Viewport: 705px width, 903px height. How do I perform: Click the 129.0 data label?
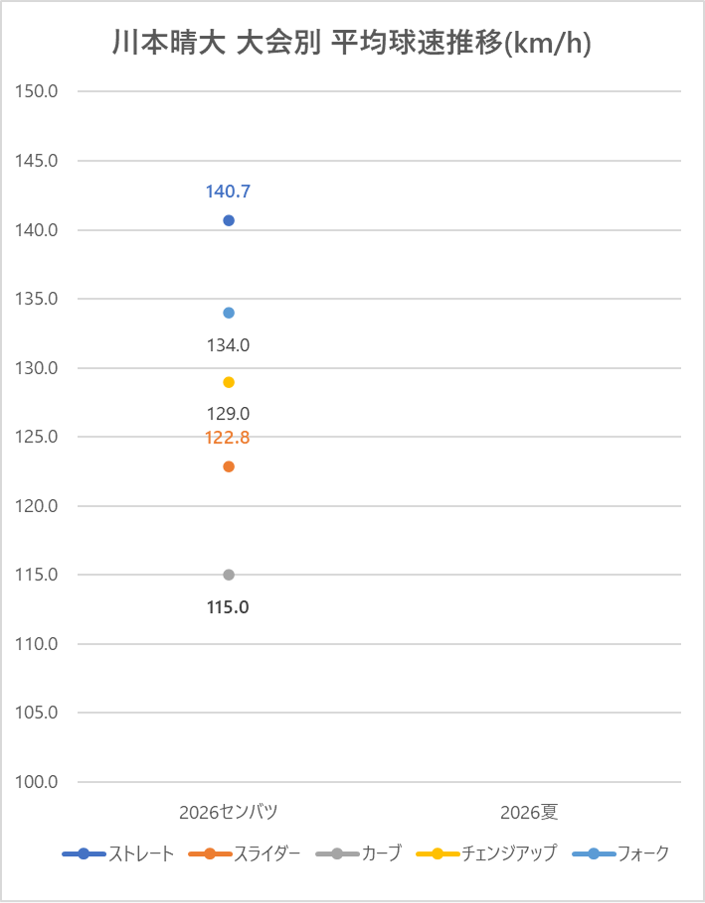[228, 414]
